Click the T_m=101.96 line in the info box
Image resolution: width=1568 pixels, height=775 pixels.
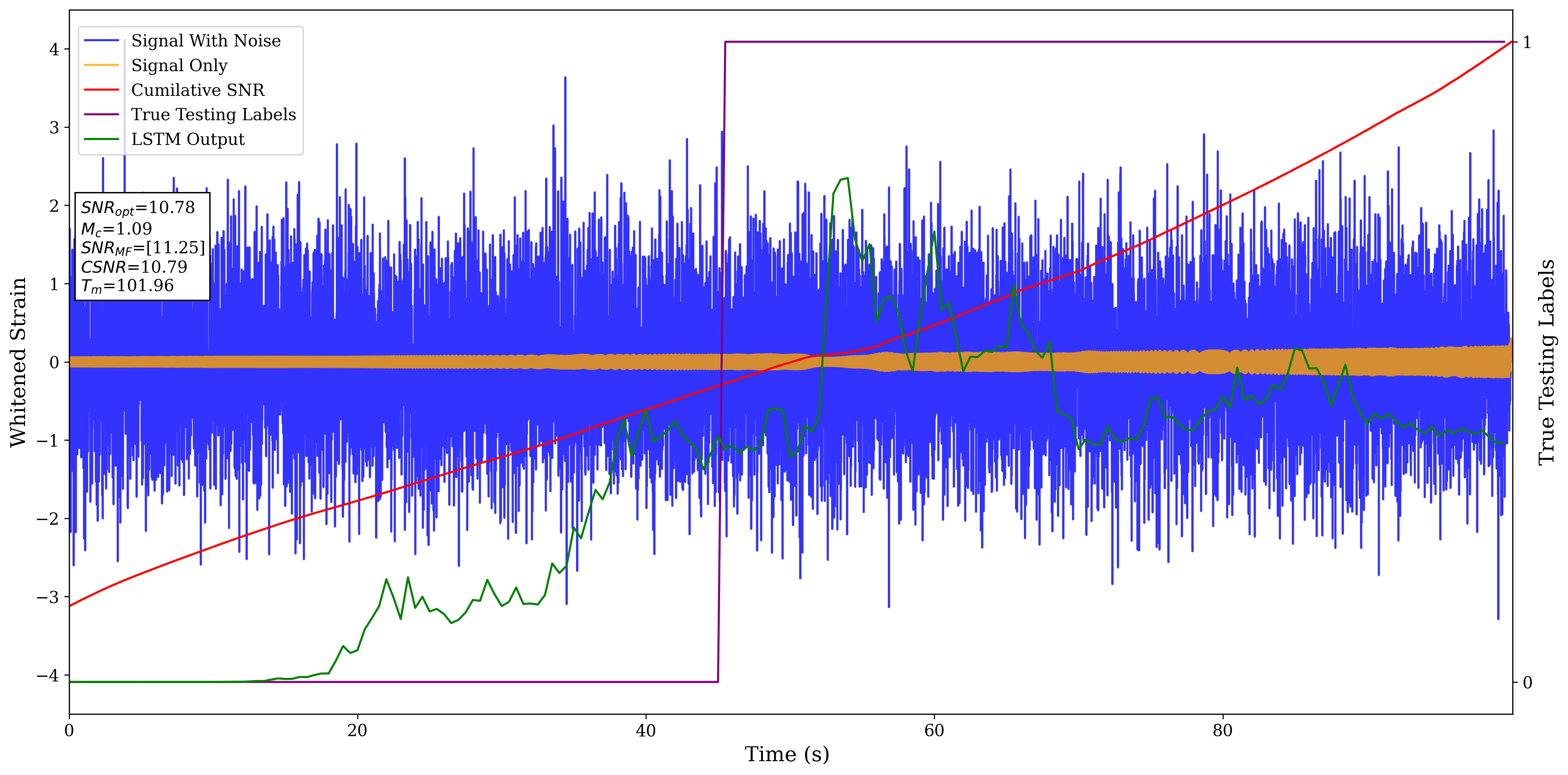point(127,286)
